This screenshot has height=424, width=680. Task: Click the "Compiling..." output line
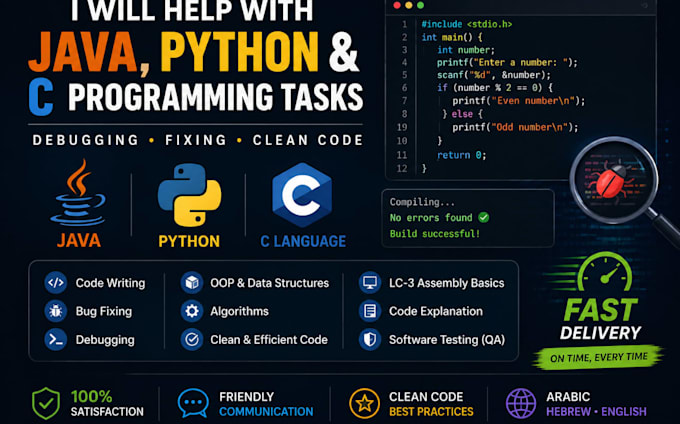pyautogui.click(x=422, y=202)
